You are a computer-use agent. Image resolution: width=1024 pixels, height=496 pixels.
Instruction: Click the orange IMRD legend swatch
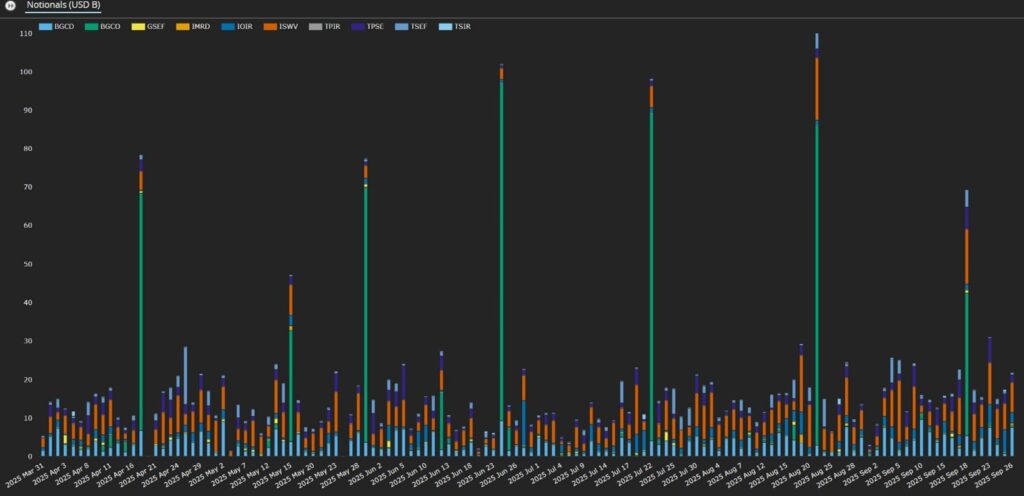tap(184, 26)
